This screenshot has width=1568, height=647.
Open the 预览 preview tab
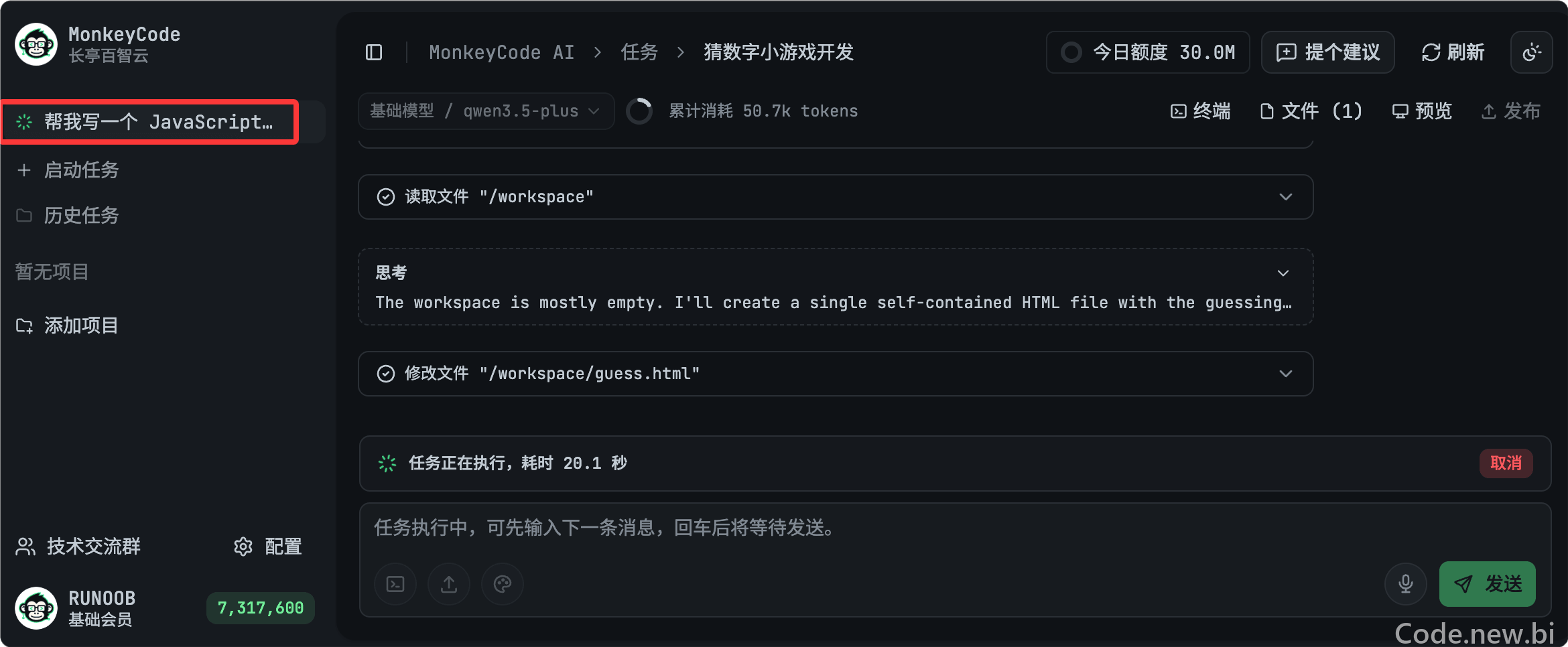point(1422,111)
